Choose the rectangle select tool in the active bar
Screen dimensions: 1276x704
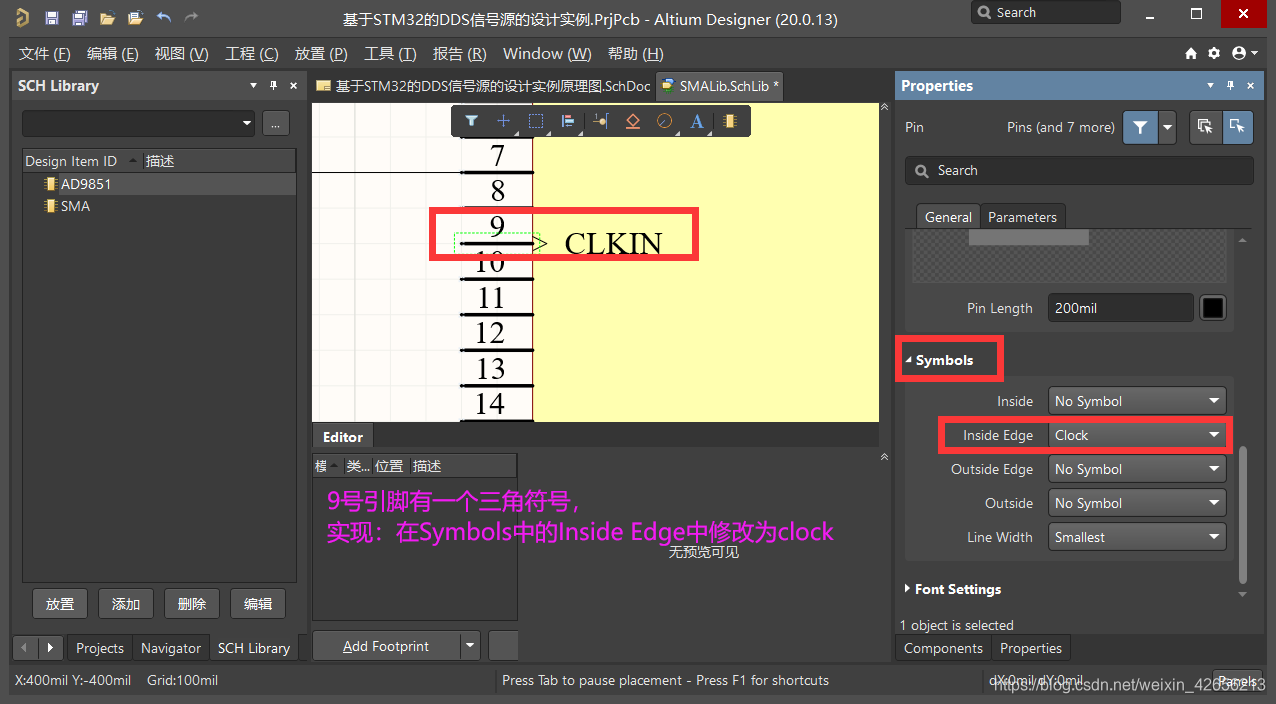click(x=536, y=121)
